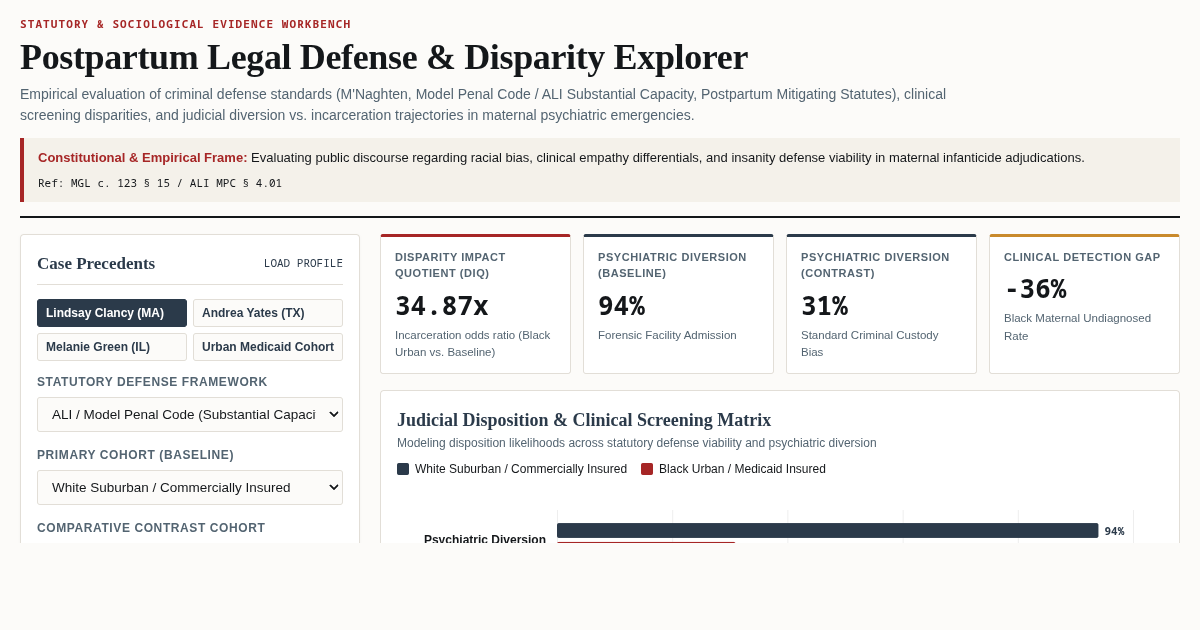Choose the Melanie Green (IL) precedent
This screenshot has width=1200, height=630.
pyautogui.click(x=112, y=347)
